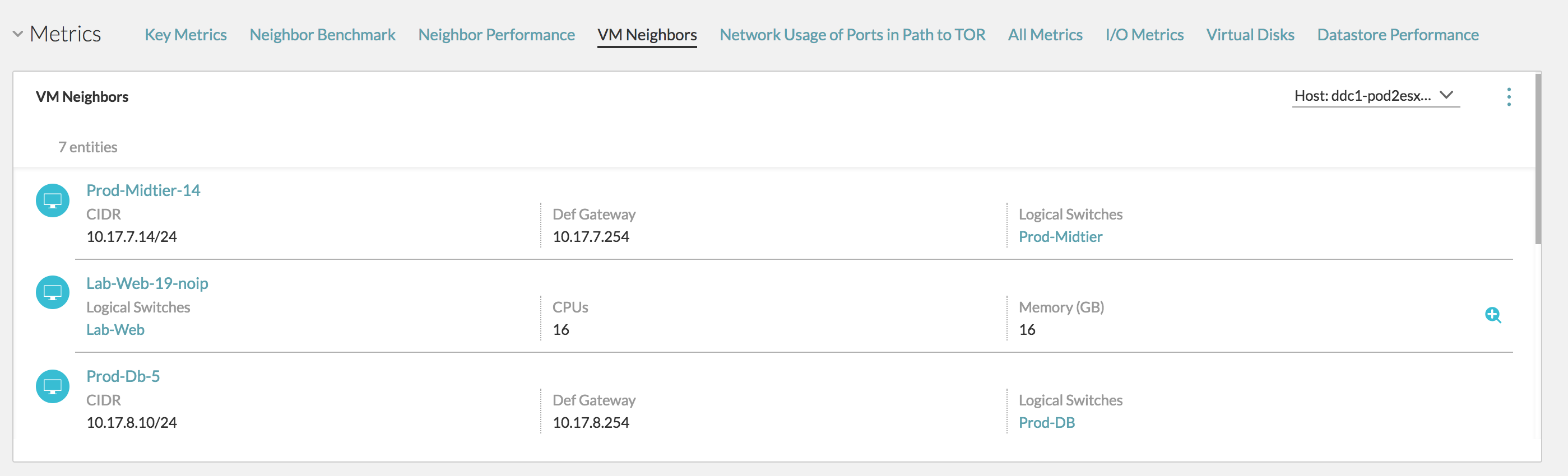The width and height of the screenshot is (1568, 476).
Task: Open the VM Neighbors more options menu
Action: pyautogui.click(x=1509, y=97)
